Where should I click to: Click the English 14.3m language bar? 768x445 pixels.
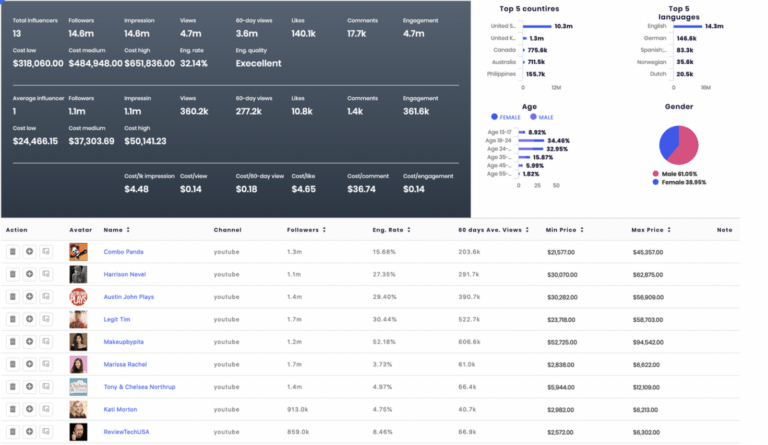pyautogui.click(x=688, y=26)
